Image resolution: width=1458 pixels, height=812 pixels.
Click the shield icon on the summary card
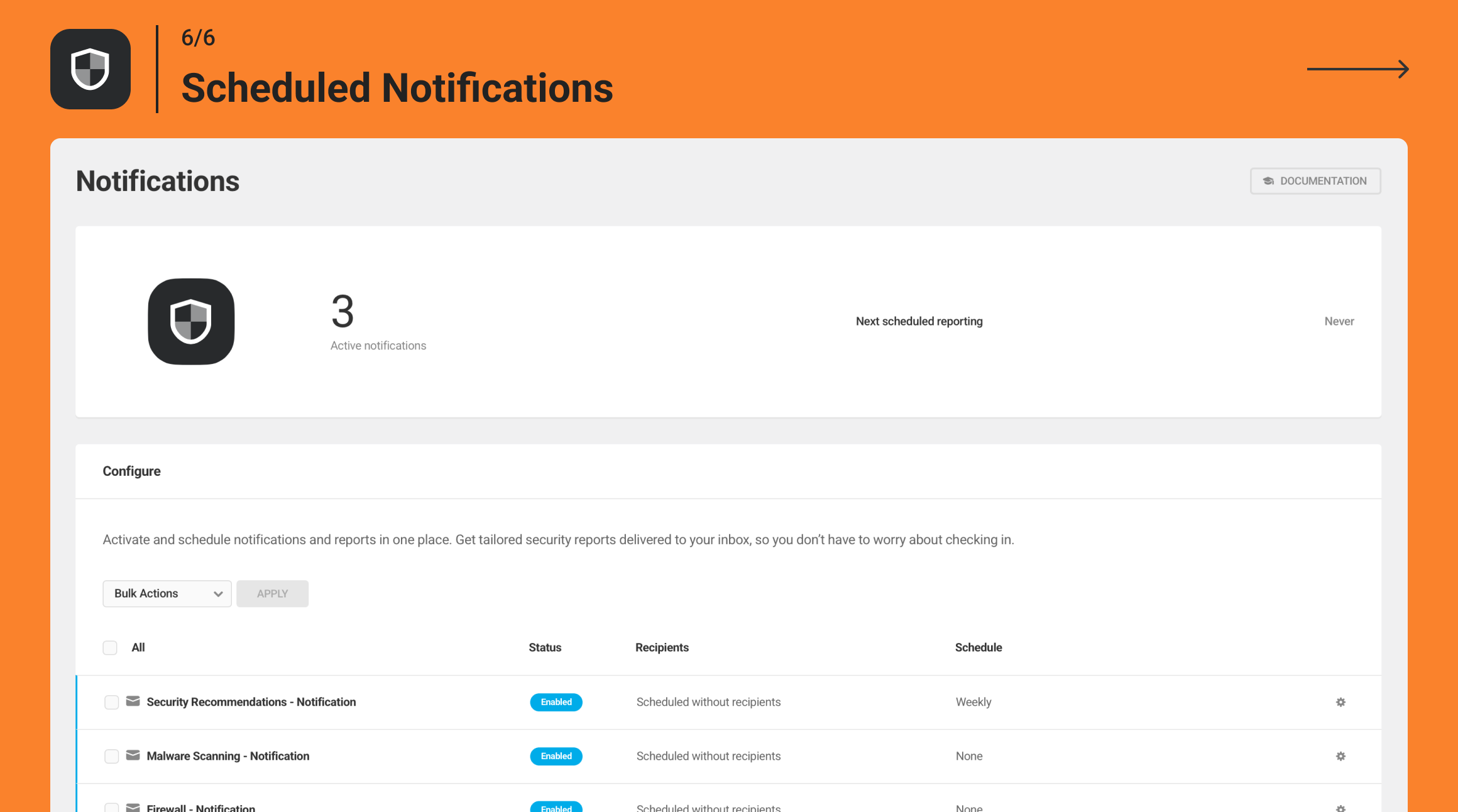(190, 321)
